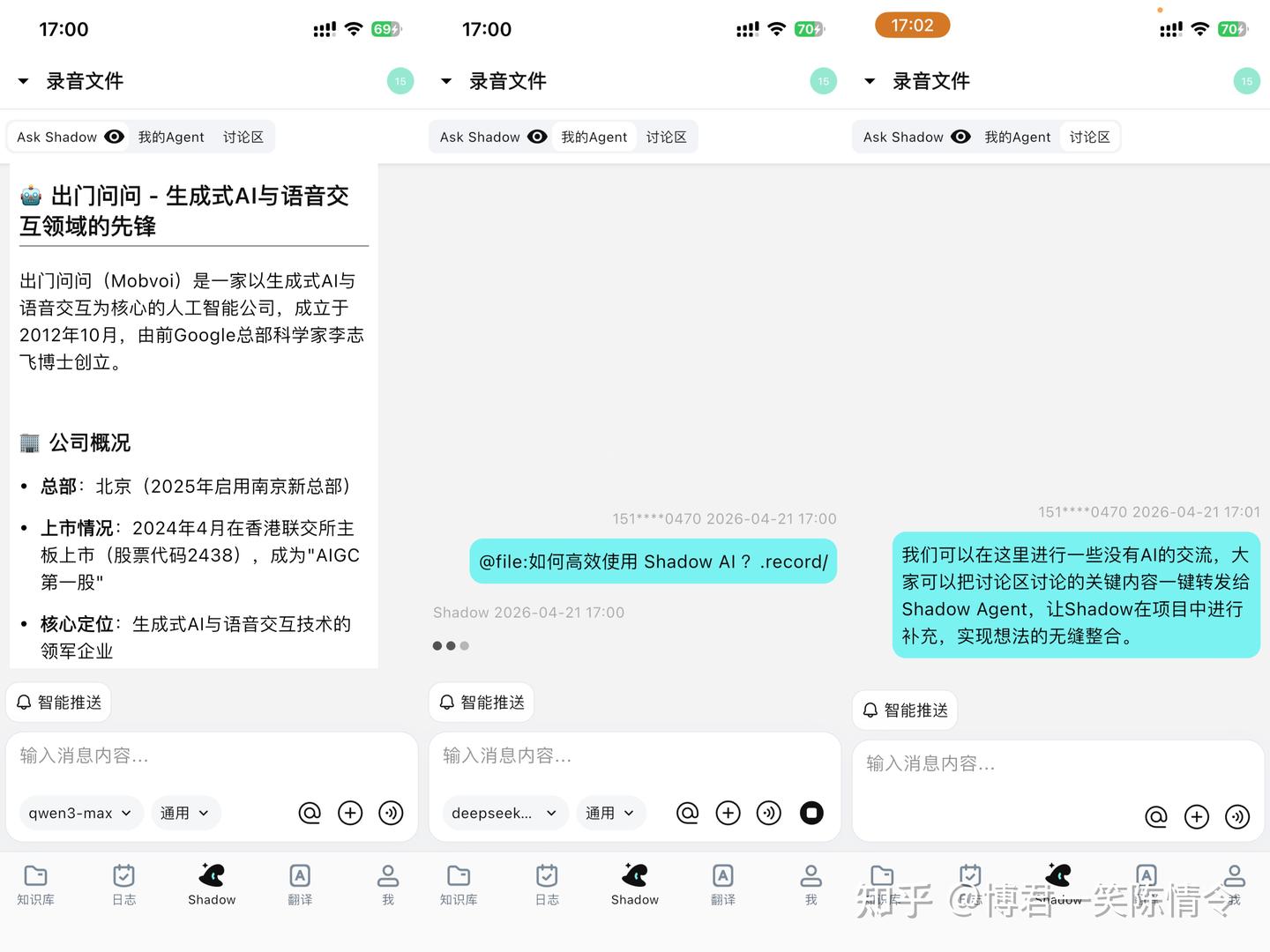The width and height of the screenshot is (1270, 952).
Task: Open 日志 in middle screen's bottom bar
Action: 547,884
